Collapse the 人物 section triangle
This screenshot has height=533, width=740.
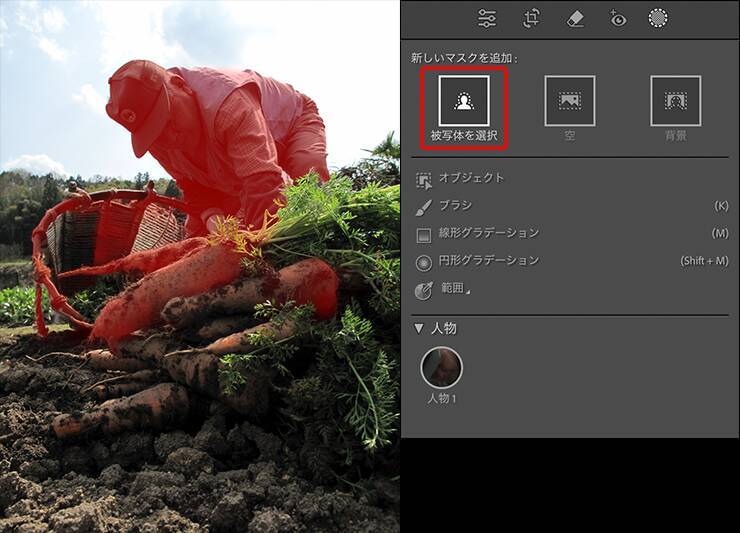(419, 329)
